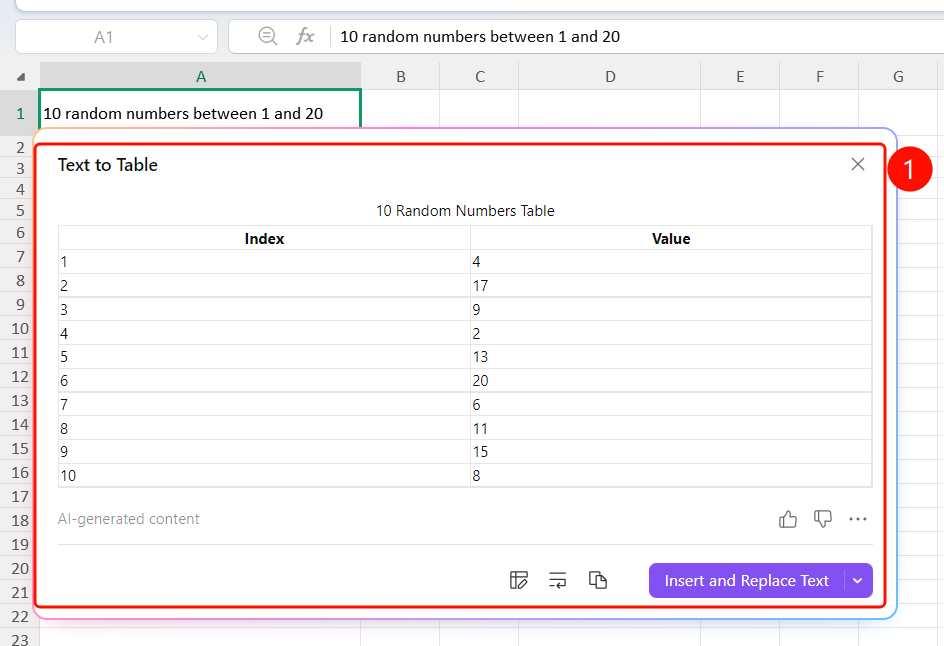Click Insert and Replace Text button
Viewport: 944px width, 646px height.
click(747, 580)
